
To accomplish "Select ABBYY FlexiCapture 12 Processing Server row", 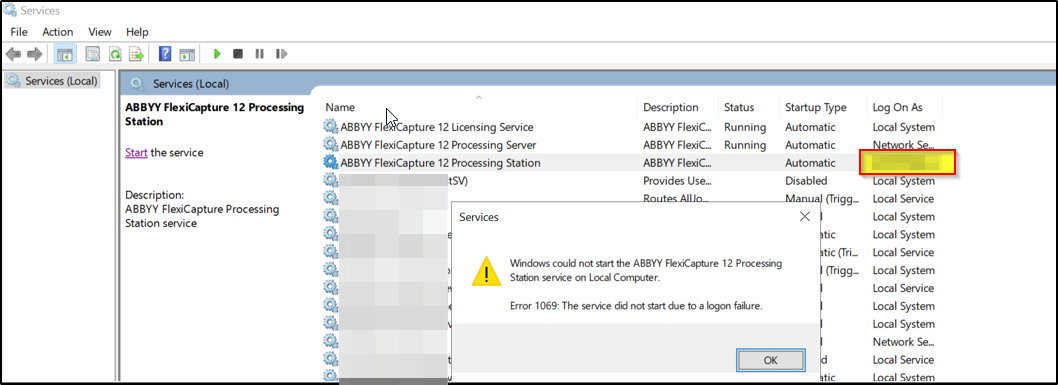I will (x=438, y=144).
